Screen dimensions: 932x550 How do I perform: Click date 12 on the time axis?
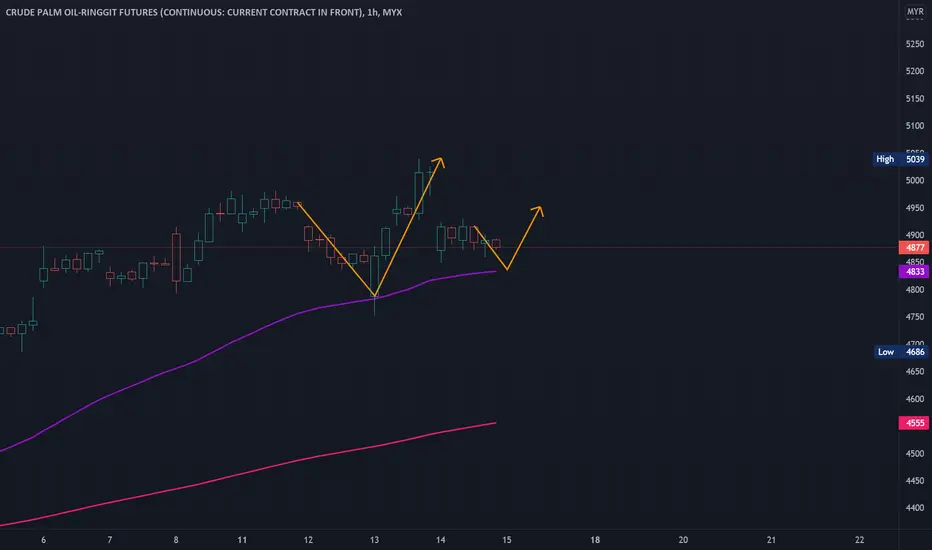click(x=308, y=540)
